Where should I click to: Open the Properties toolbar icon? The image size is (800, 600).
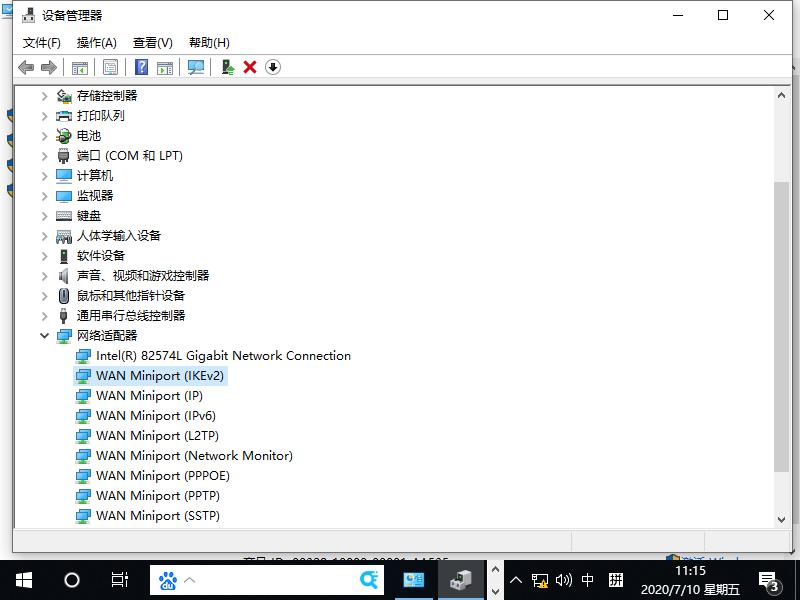tap(109, 67)
